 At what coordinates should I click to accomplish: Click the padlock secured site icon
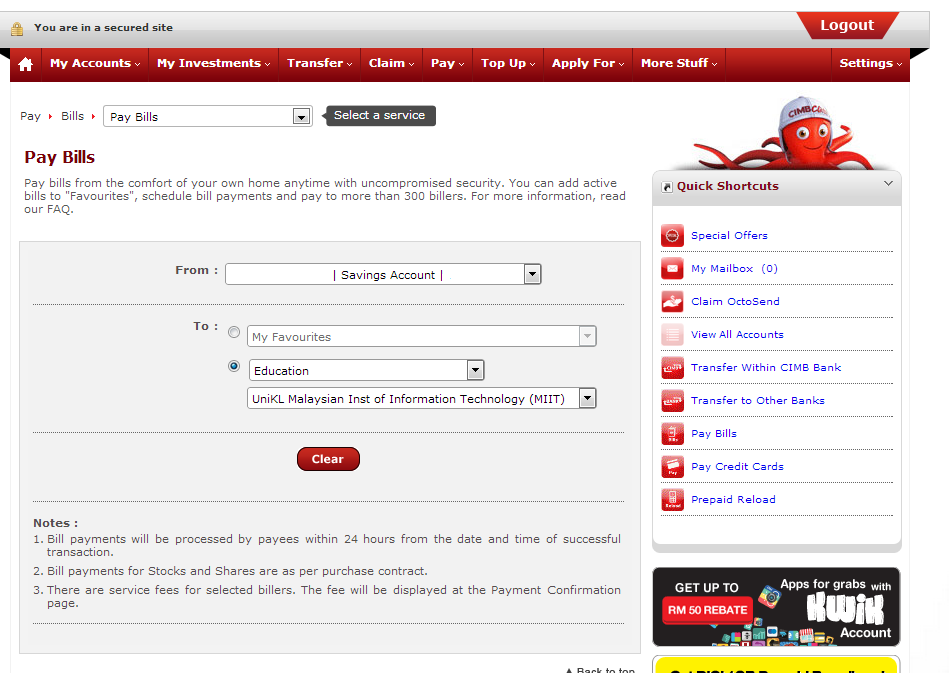tap(17, 28)
